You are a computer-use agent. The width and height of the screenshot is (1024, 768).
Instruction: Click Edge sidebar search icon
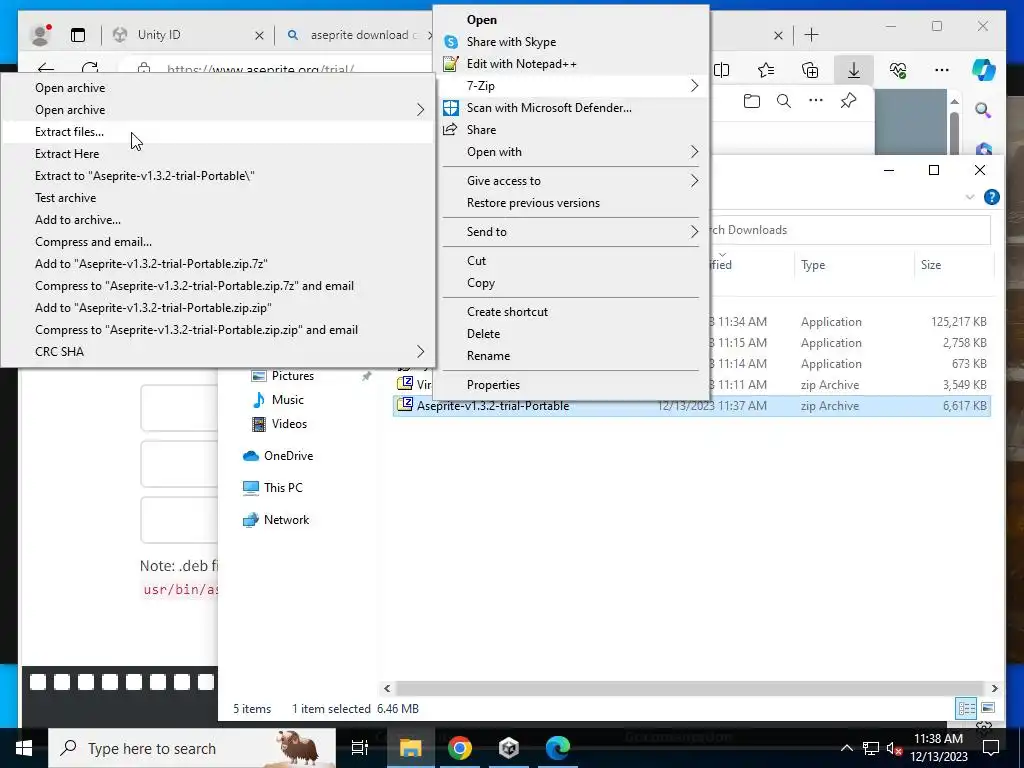[x=983, y=110]
